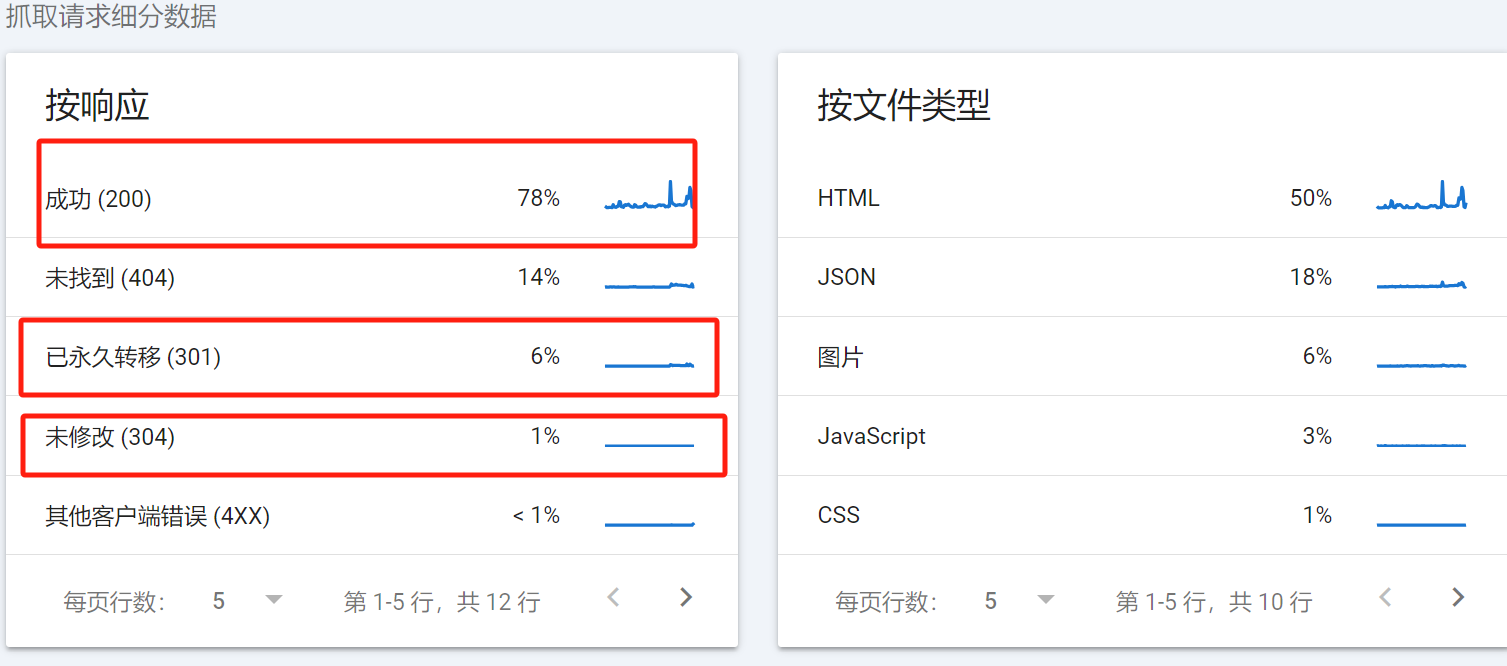Click the JavaScript trend chart
Viewport: 1507px width, 666px height.
[x=1420, y=436]
